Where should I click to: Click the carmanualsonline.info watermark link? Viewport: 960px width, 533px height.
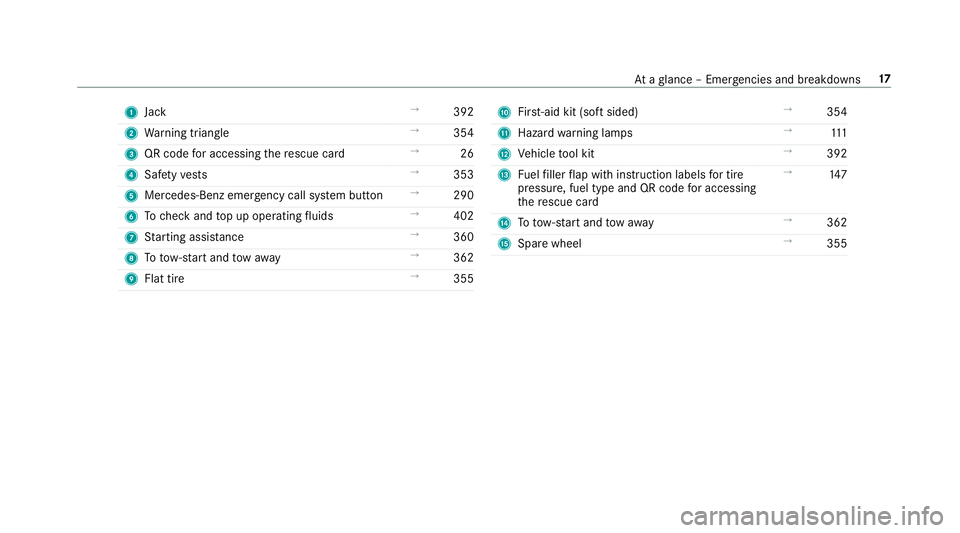point(812,516)
